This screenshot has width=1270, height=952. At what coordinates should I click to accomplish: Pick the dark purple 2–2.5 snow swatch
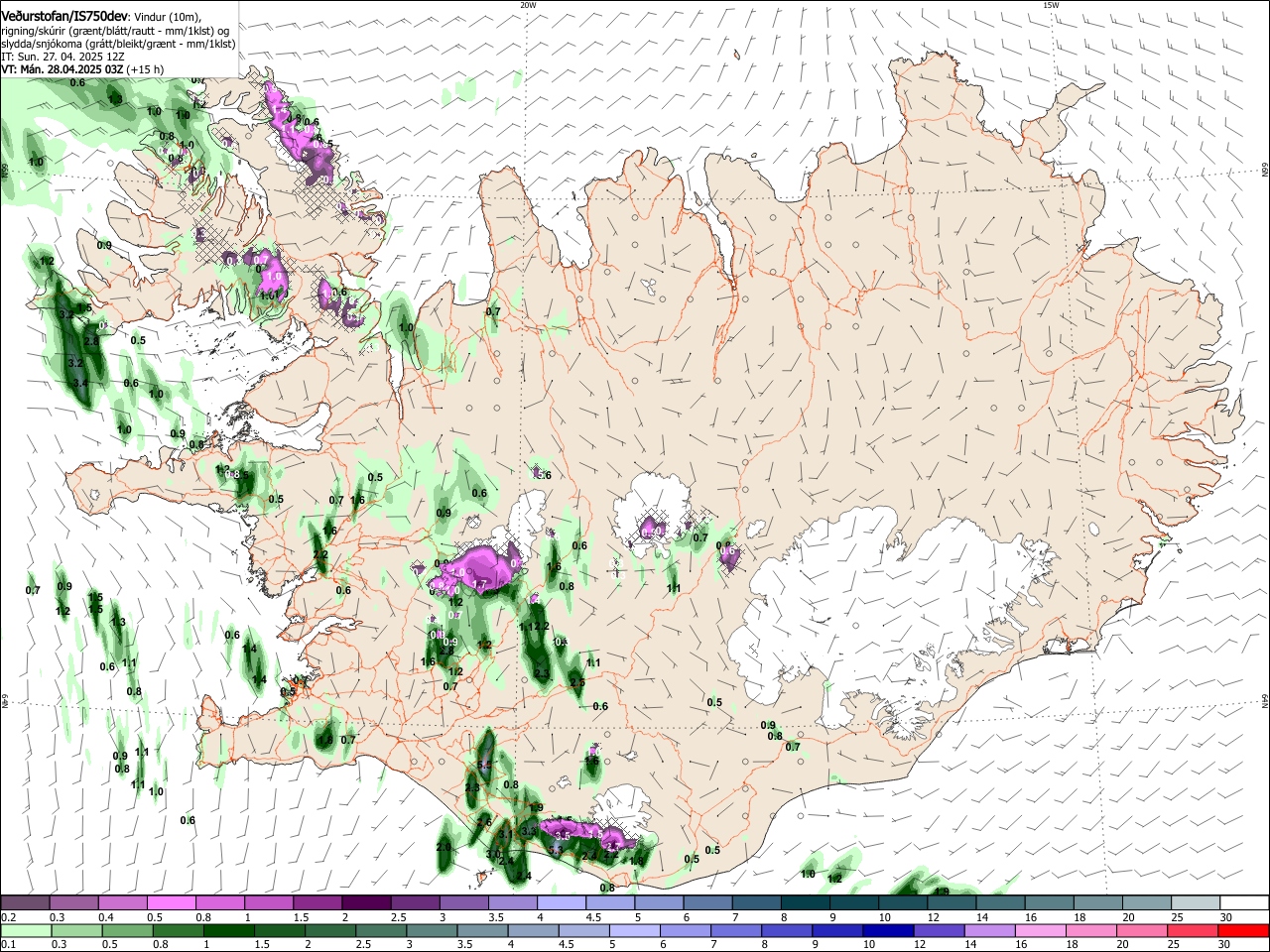[x=366, y=903]
